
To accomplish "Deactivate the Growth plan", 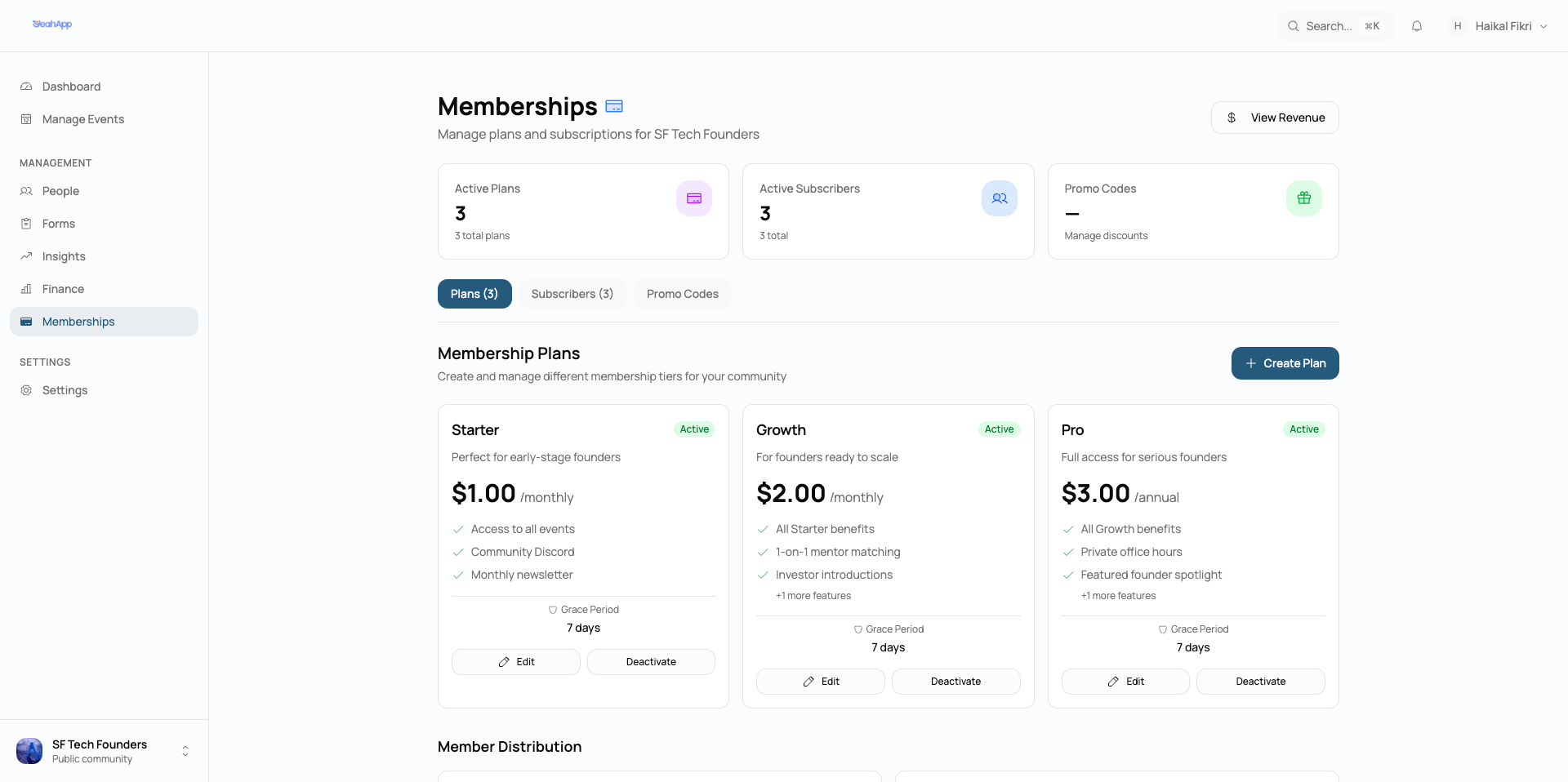I will 955,682.
